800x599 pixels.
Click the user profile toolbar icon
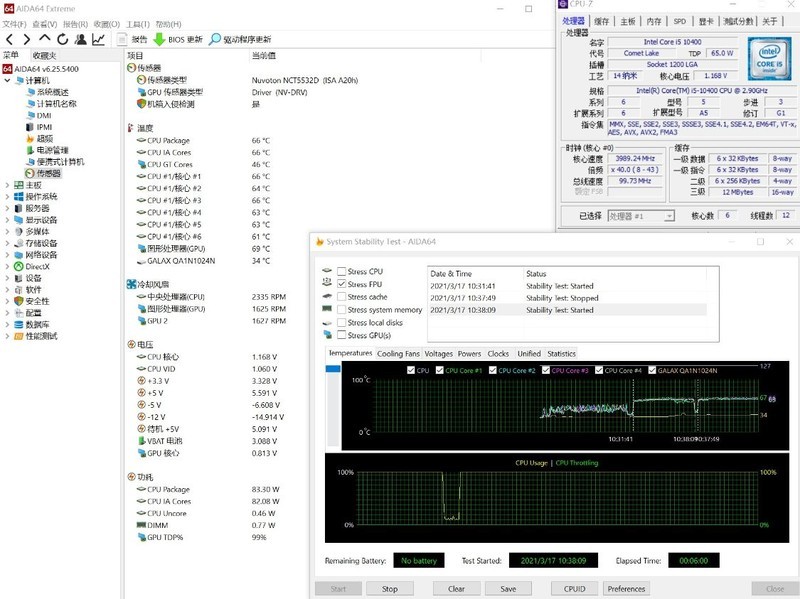pyautogui.click(x=80, y=39)
